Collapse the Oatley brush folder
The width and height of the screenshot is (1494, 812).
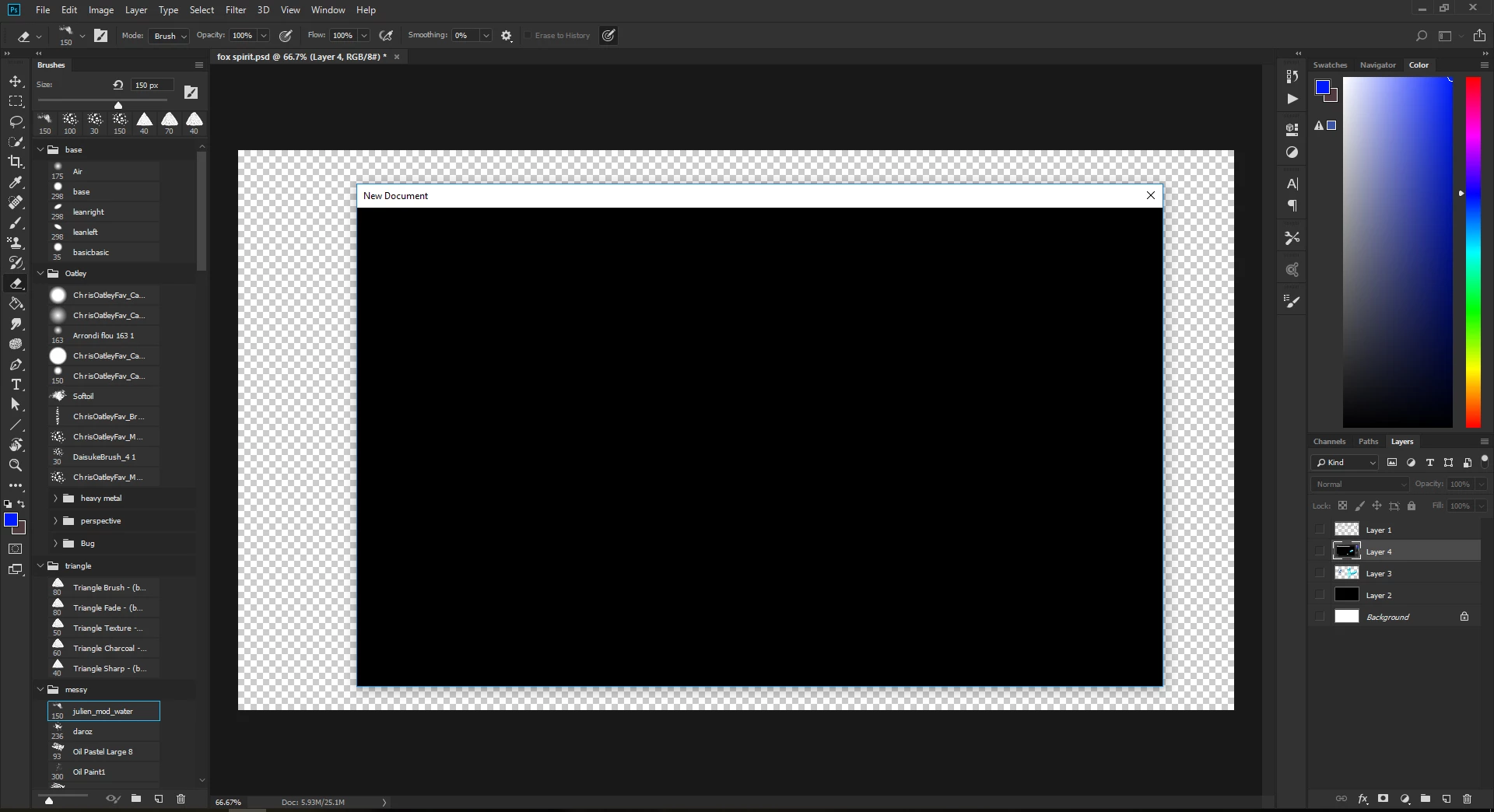coord(40,274)
